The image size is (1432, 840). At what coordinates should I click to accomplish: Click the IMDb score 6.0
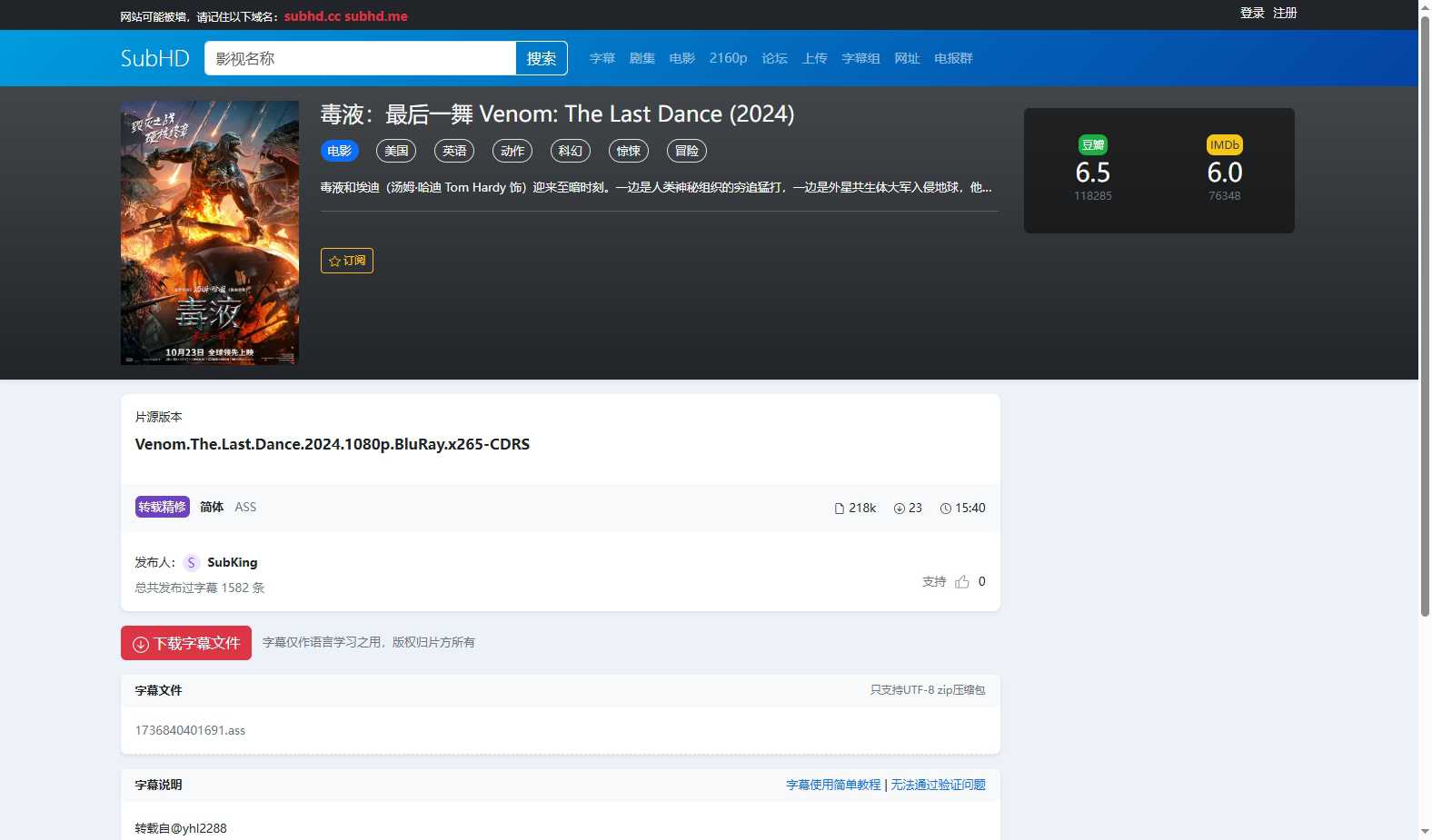[1225, 173]
